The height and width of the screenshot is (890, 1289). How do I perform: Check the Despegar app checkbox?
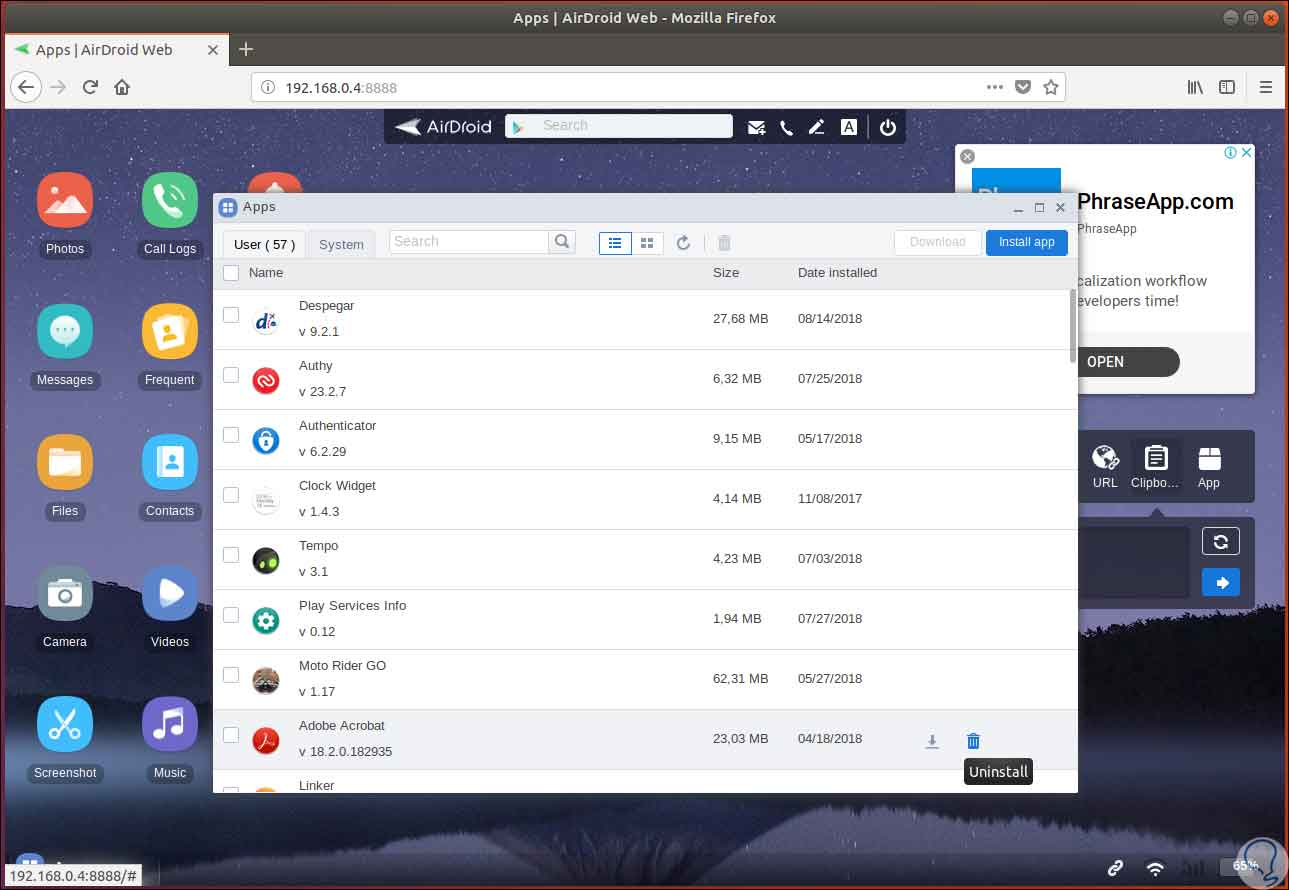231,315
